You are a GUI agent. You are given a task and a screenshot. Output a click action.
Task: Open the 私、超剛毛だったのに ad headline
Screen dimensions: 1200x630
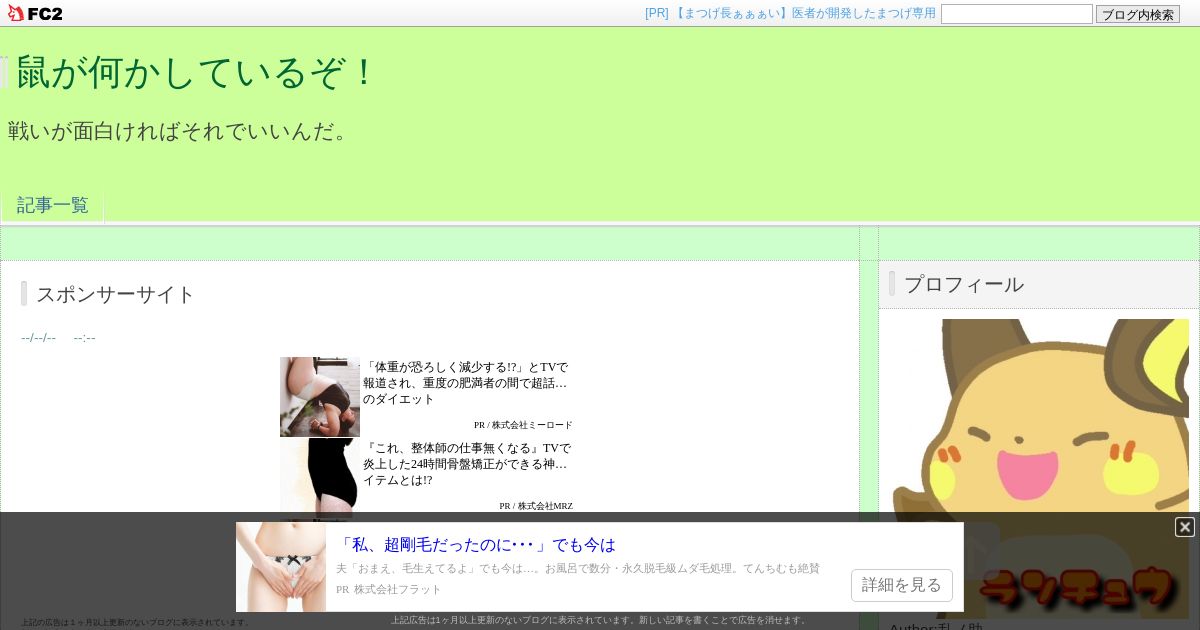(x=478, y=545)
